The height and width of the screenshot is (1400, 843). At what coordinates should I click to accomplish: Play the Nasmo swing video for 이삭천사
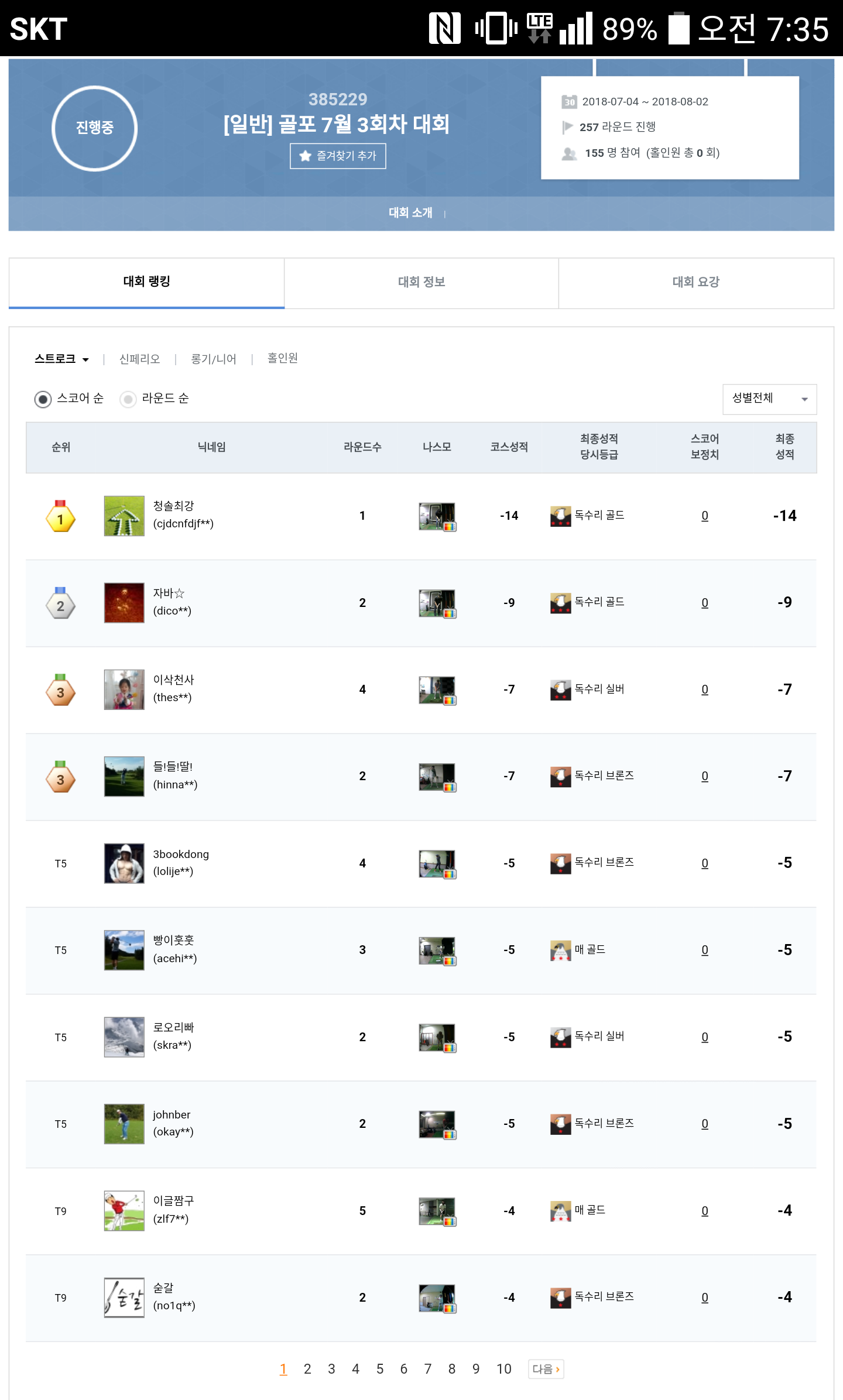pos(437,690)
